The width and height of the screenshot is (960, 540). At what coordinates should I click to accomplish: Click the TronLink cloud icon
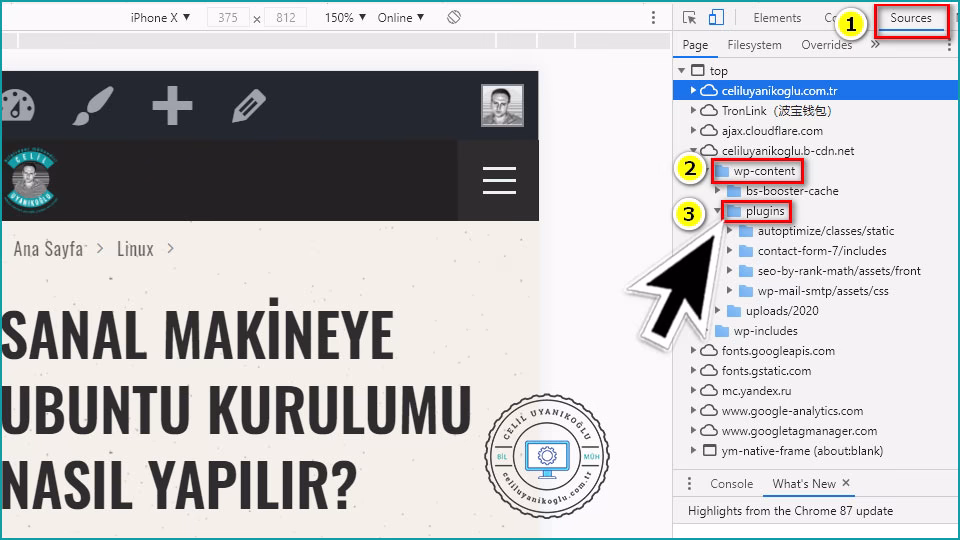(709, 110)
